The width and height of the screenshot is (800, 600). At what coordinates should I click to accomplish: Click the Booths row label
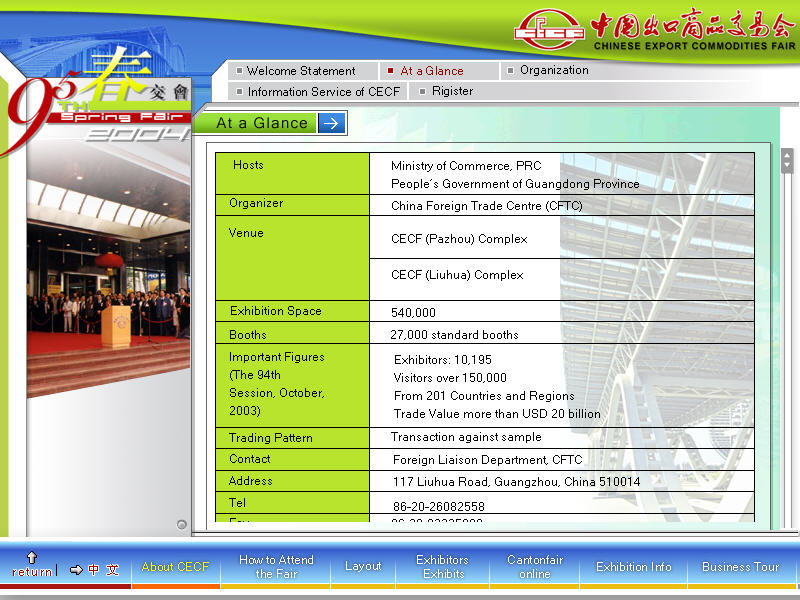click(248, 335)
